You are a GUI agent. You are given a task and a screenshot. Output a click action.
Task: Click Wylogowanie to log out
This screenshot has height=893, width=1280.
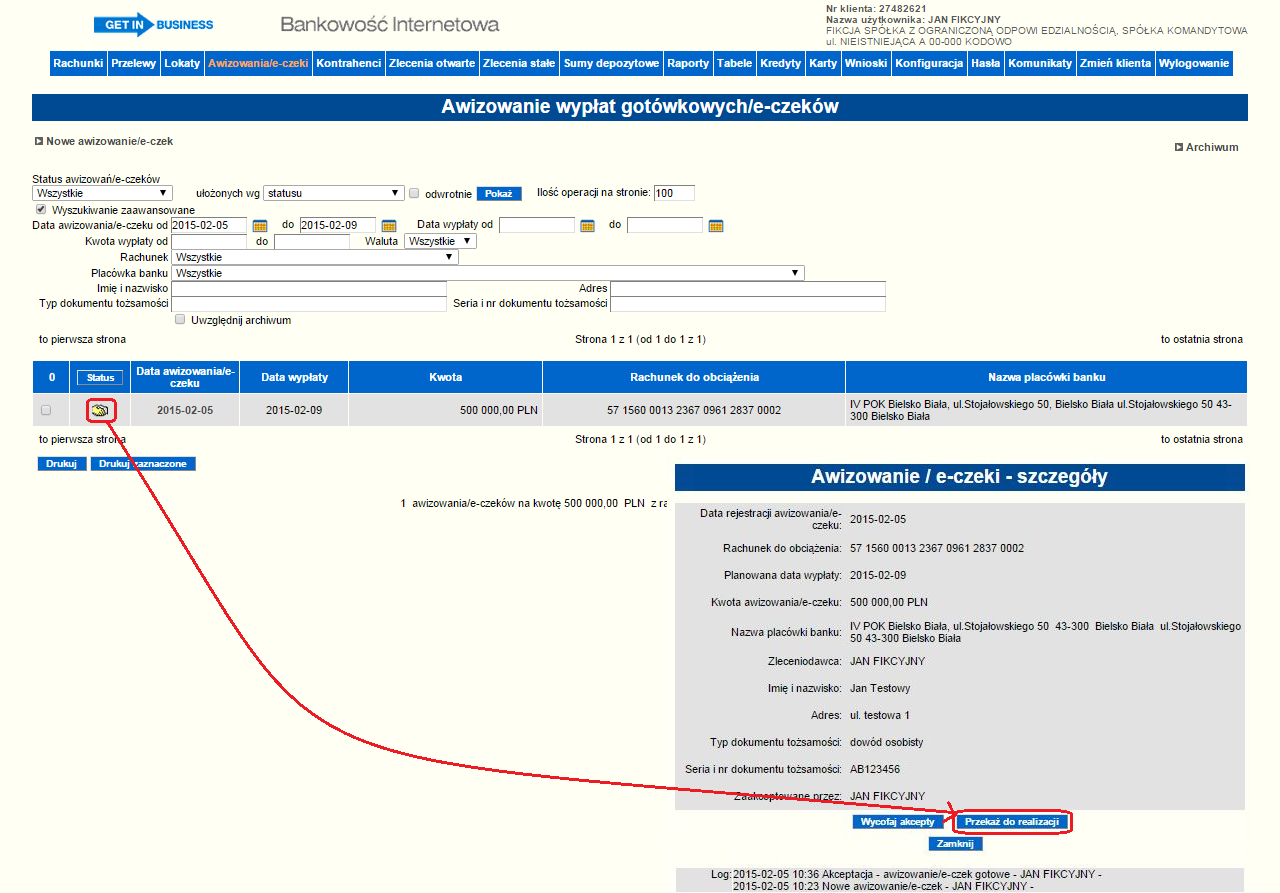(1194, 63)
